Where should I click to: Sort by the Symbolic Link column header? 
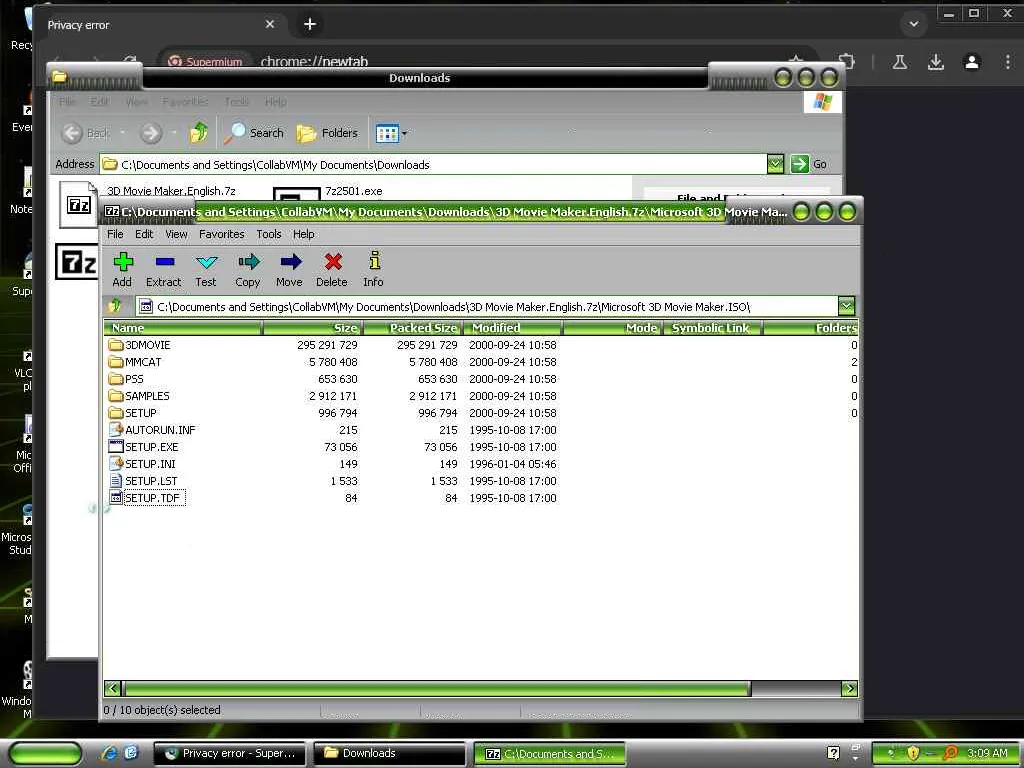[712, 328]
